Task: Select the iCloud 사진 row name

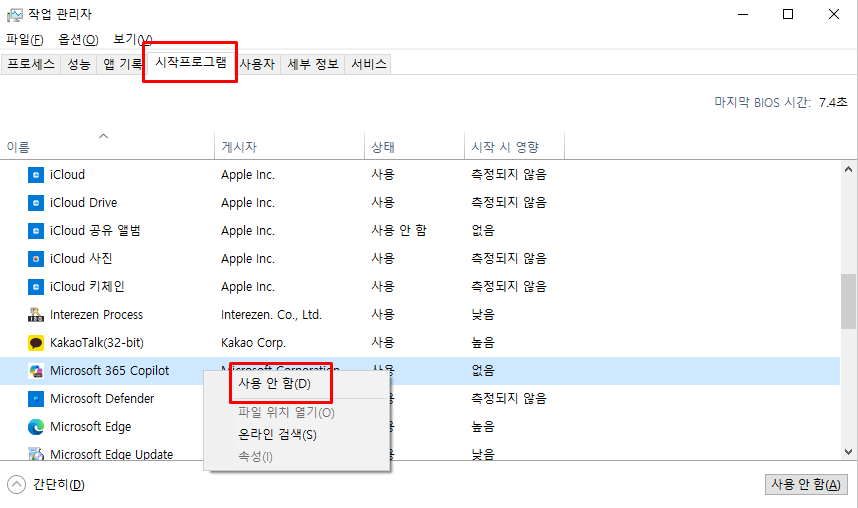Action: 81,258
